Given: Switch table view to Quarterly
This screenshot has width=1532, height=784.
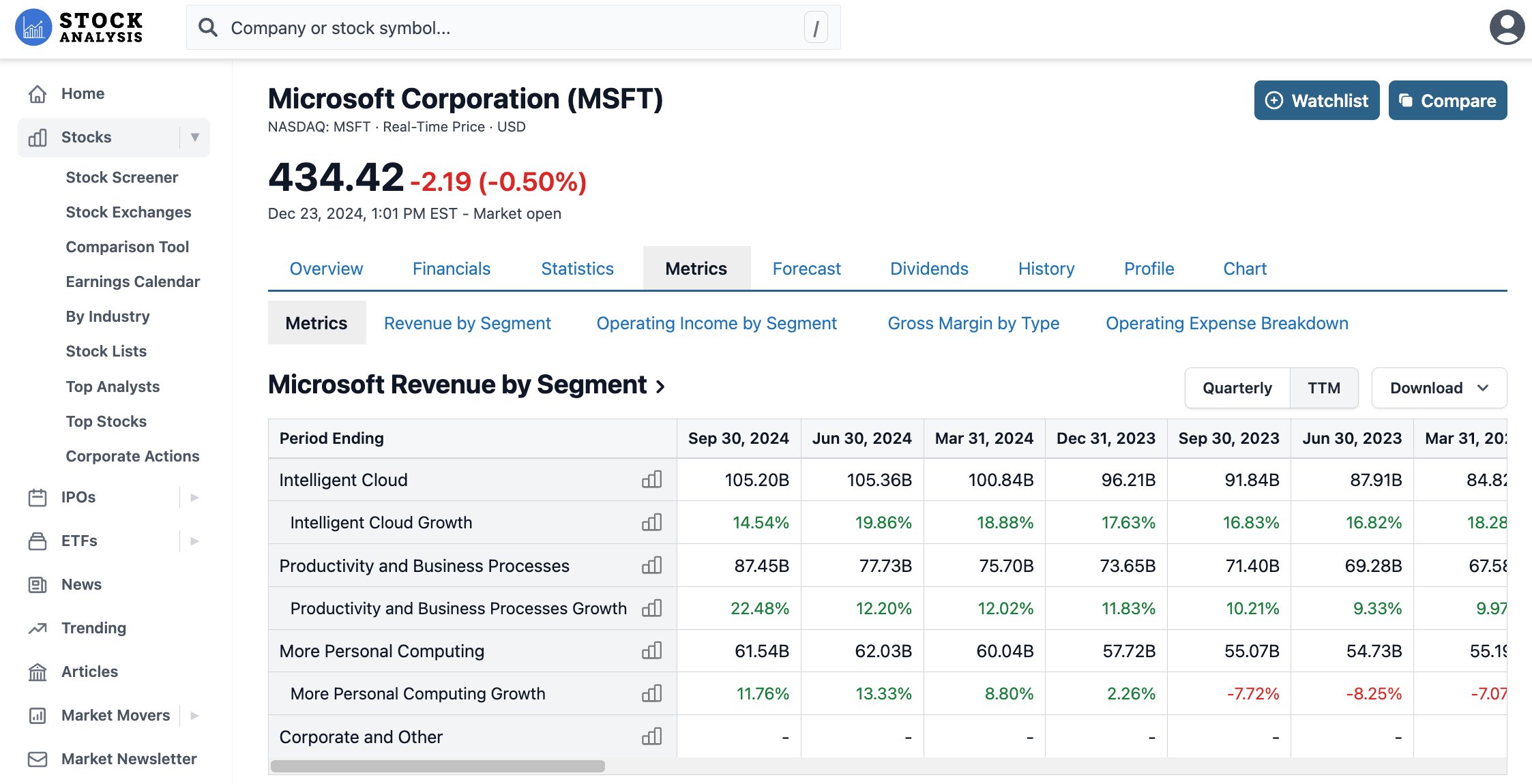Looking at the screenshot, I should pyautogui.click(x=1237, y=388).
